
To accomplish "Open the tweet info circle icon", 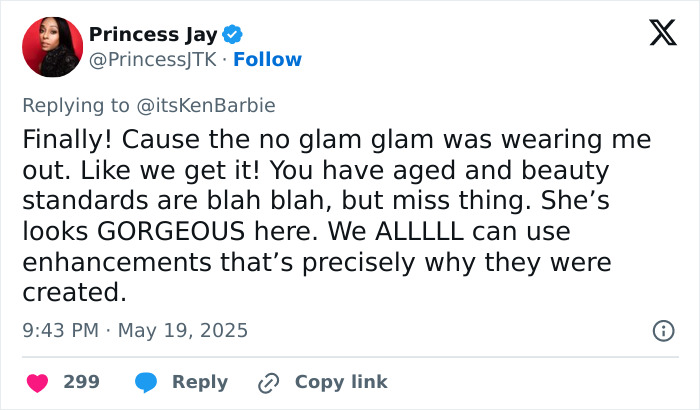I will 662,330.
